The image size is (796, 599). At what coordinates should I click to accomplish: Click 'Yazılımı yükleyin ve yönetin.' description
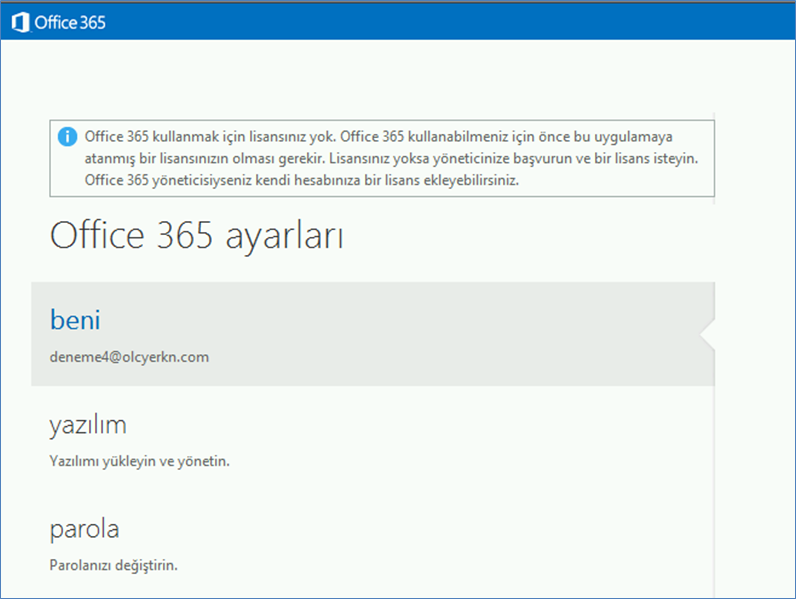click(x=140, y=461)
